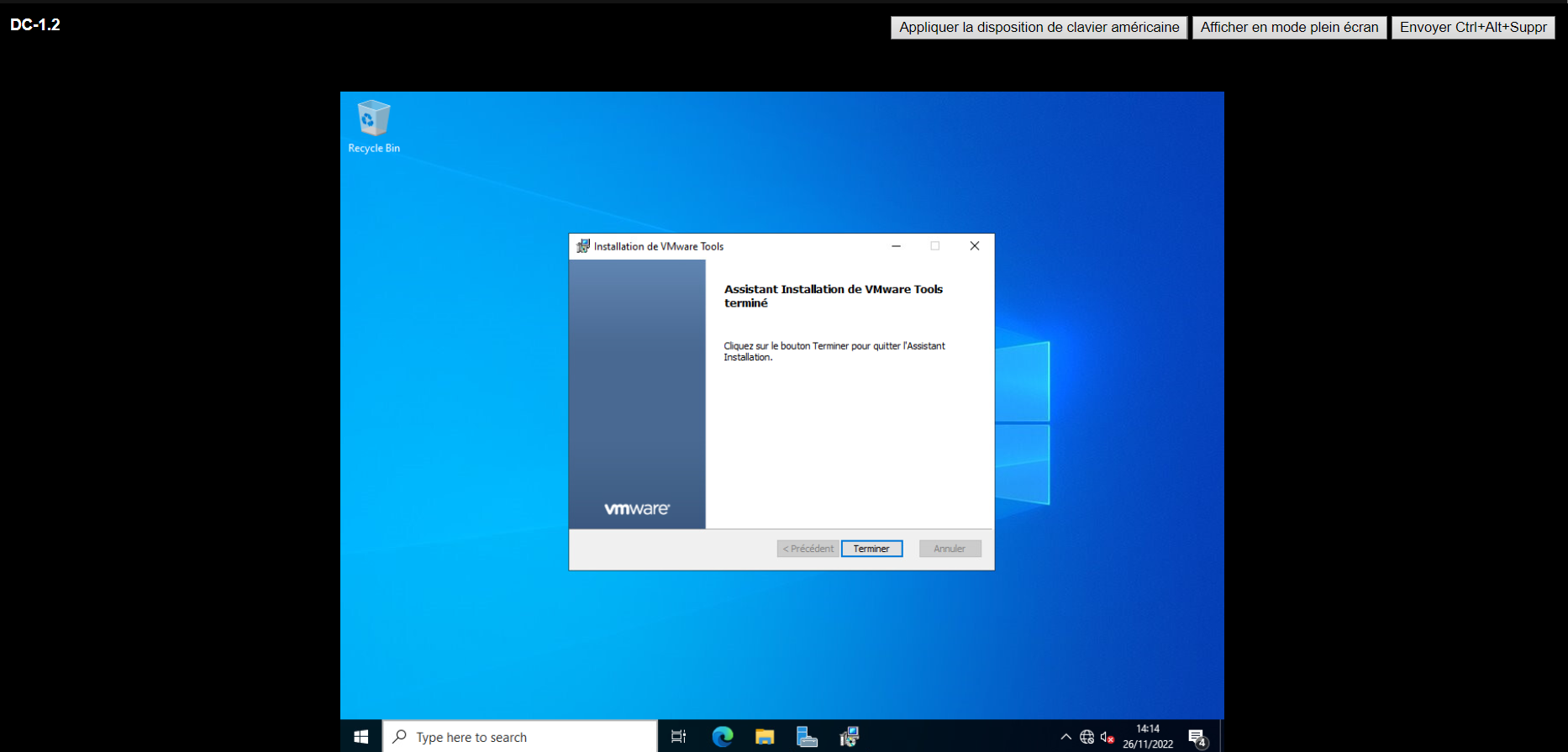Launch Microsoft Edge from the taskbar
1568x752 pixels.
click(x=722, y=737)
